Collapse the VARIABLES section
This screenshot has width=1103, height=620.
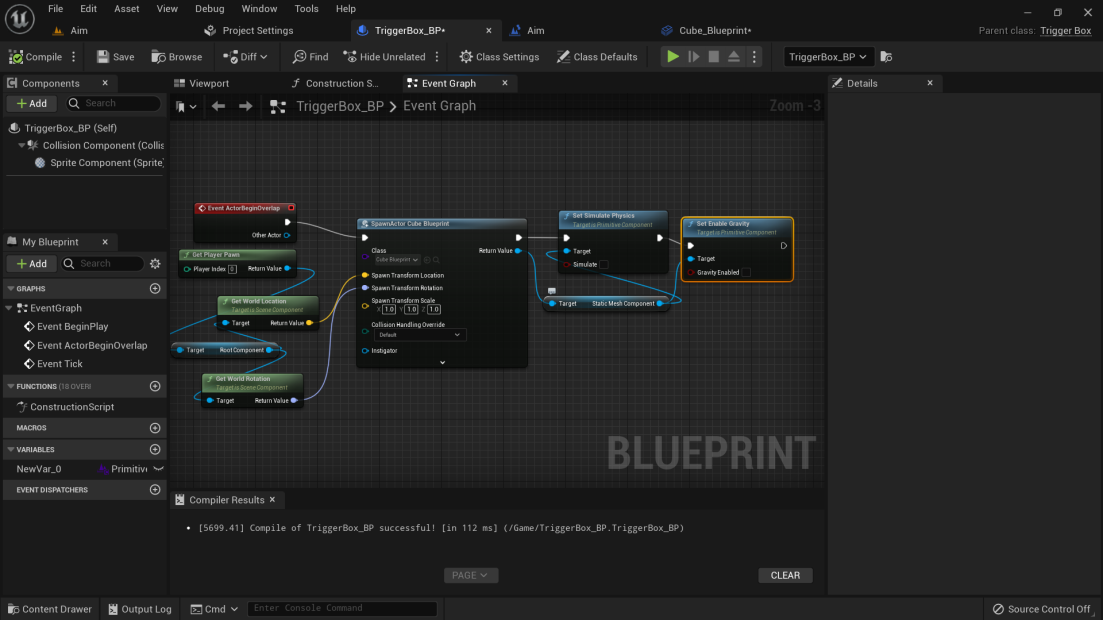coord(11,449)
